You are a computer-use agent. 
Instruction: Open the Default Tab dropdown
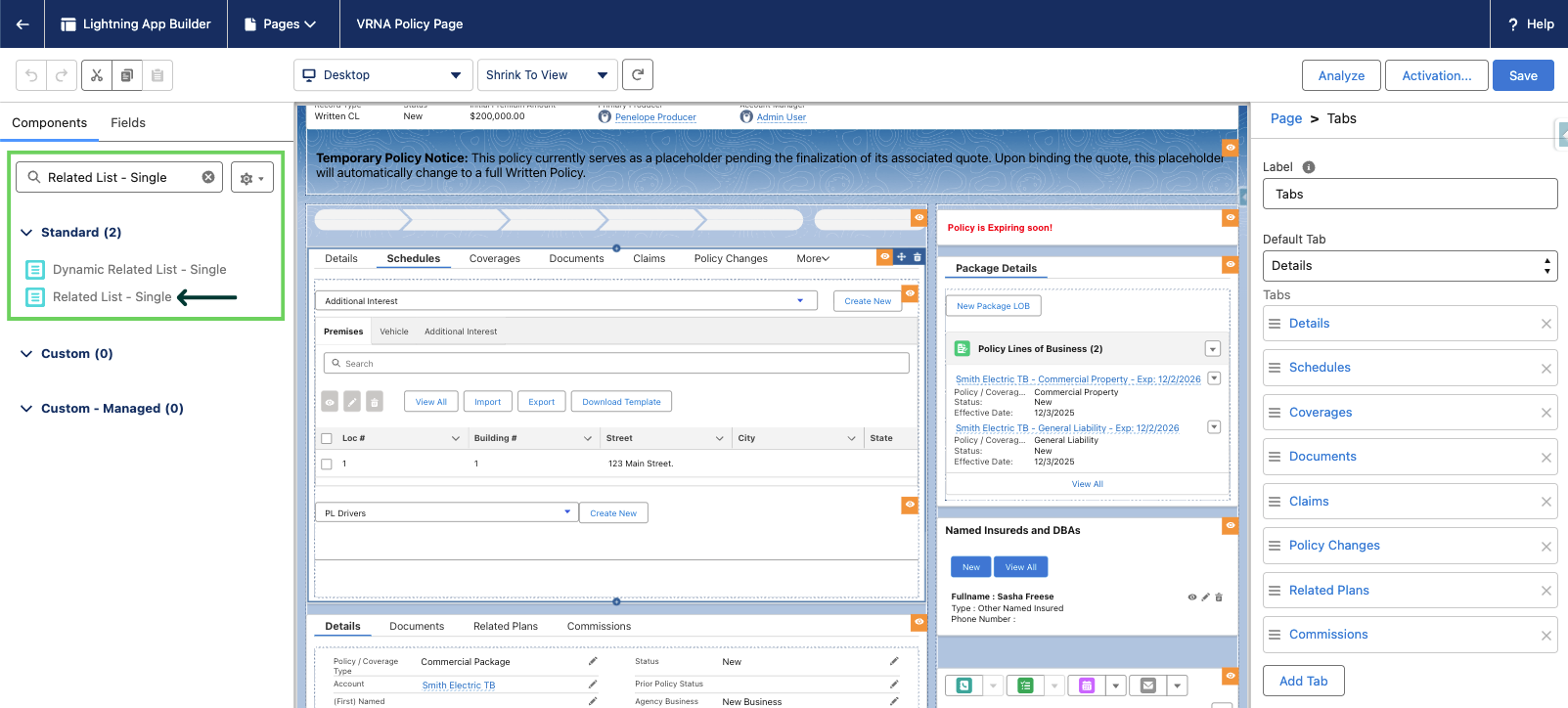[1410, 266]
